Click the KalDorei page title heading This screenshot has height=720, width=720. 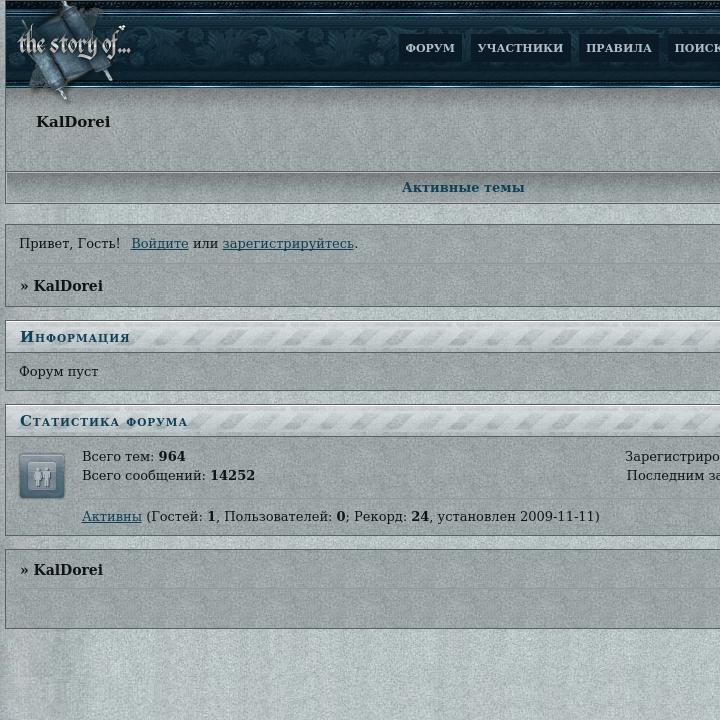pyautogui.click(x=73, y=122)
